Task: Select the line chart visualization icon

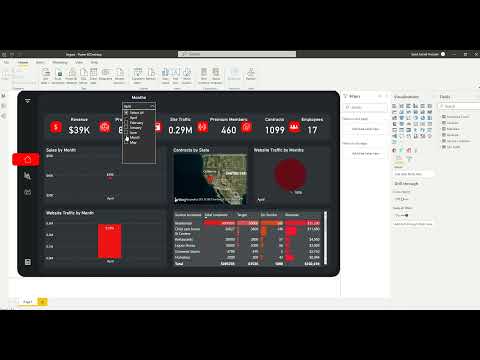Action: 395,112
